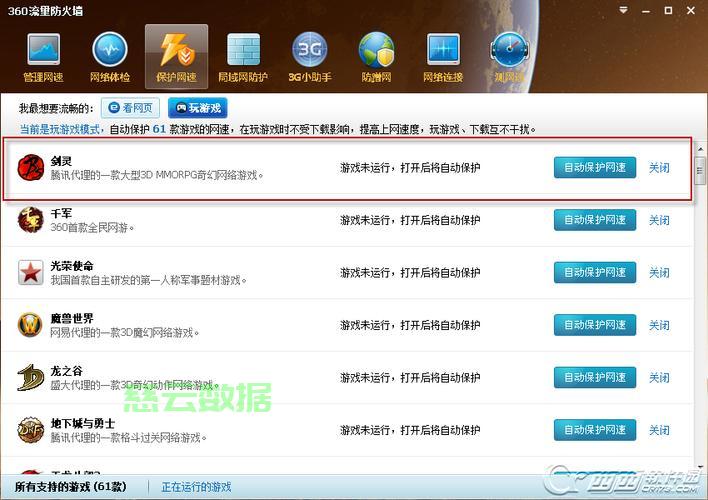This screenshot has height=500, width=708.
Task: Click 自动保护网速 button for 地下城与勇士
Action: (595, 430)
